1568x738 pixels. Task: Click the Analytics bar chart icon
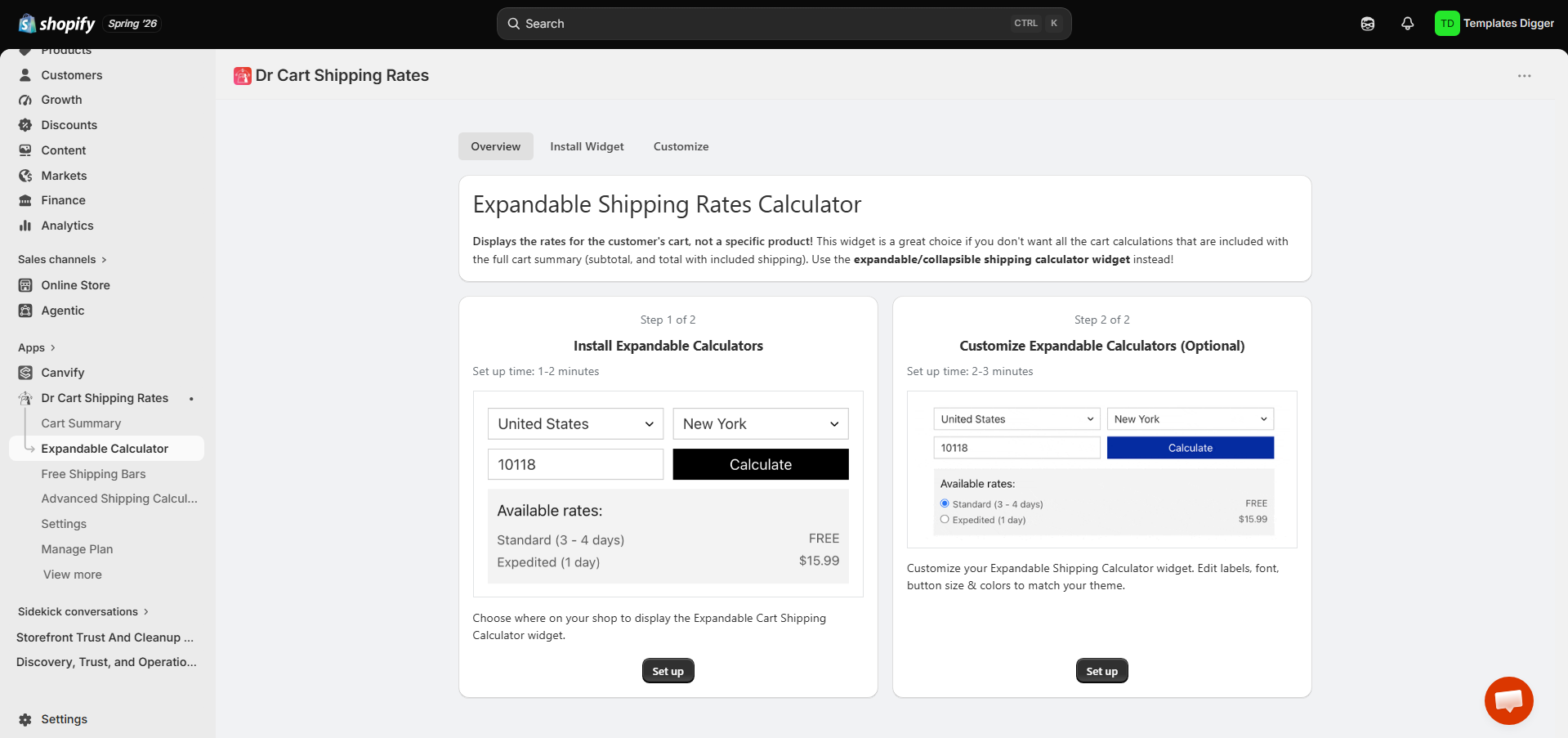(25, 226)
